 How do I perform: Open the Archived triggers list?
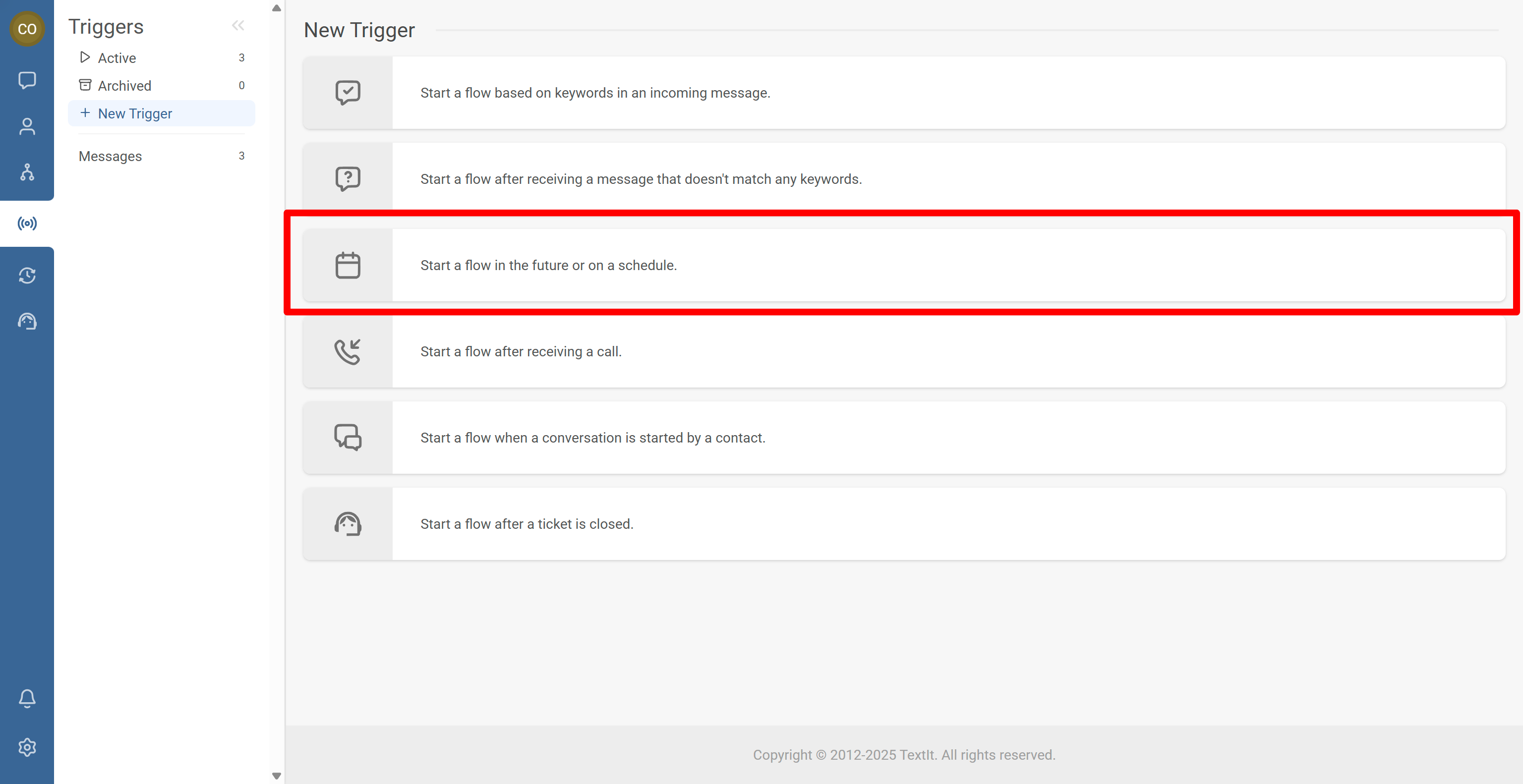click(124, 86)
